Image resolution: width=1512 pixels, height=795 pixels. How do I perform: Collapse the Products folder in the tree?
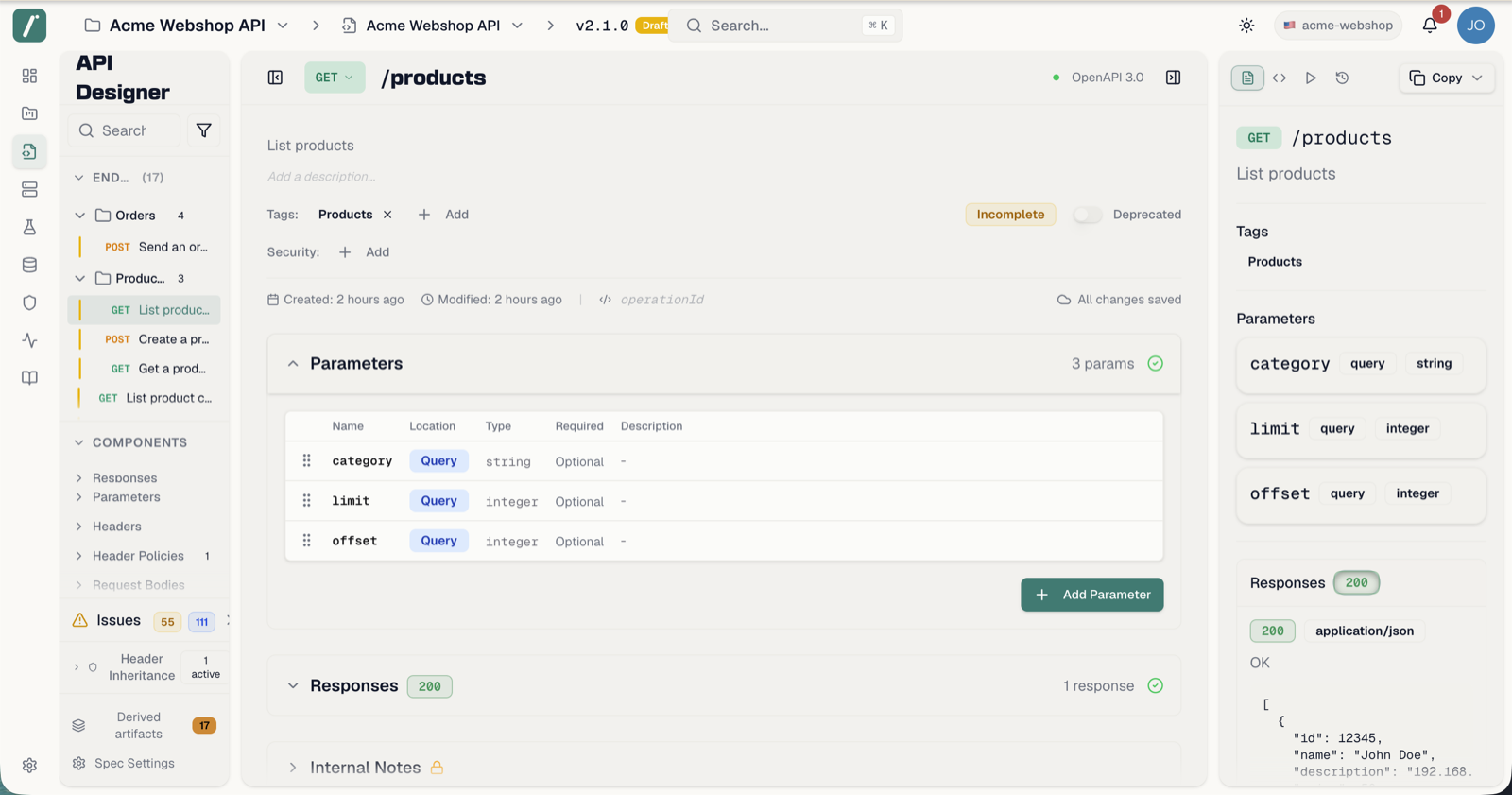pos(80,279)
